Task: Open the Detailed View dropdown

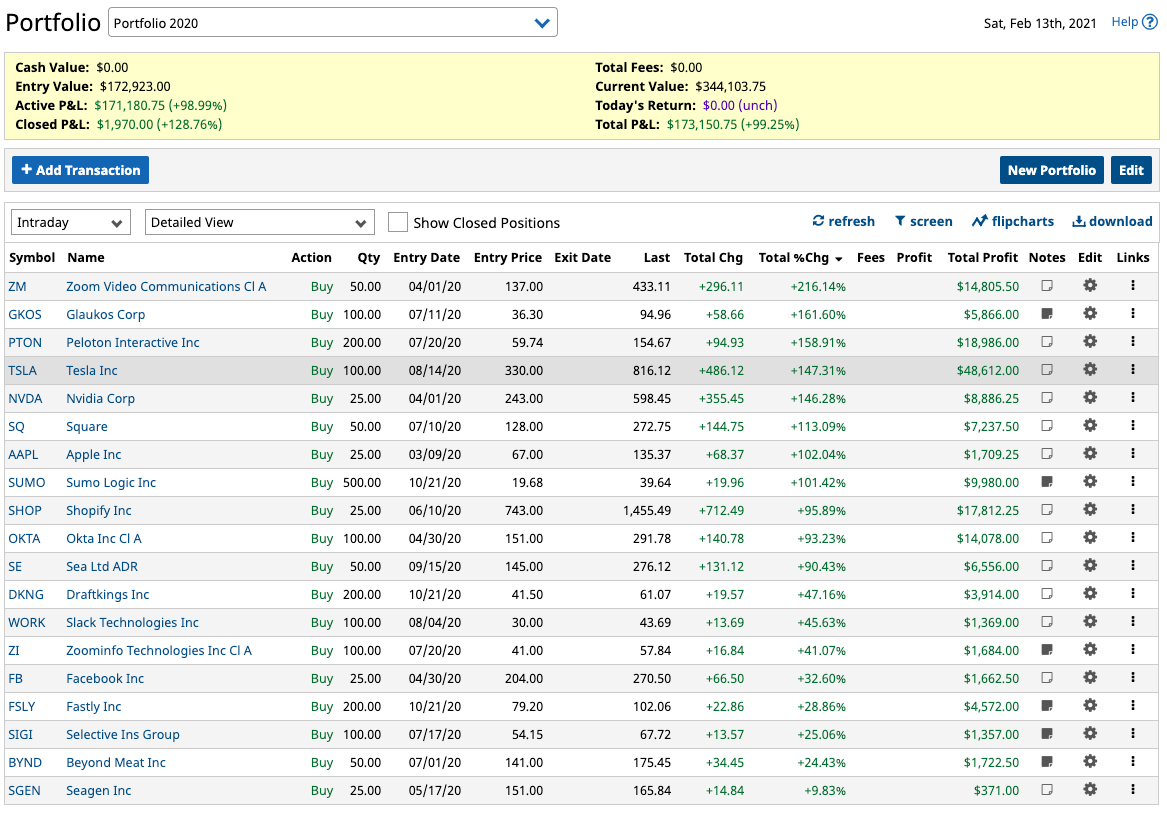Action: [259, 222]
